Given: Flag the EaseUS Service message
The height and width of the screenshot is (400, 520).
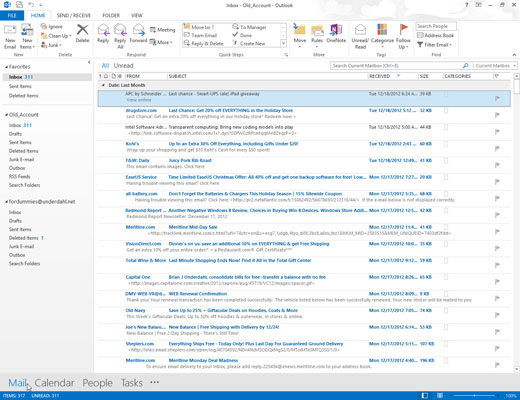Looking at the screenshot, I should 497,182.
